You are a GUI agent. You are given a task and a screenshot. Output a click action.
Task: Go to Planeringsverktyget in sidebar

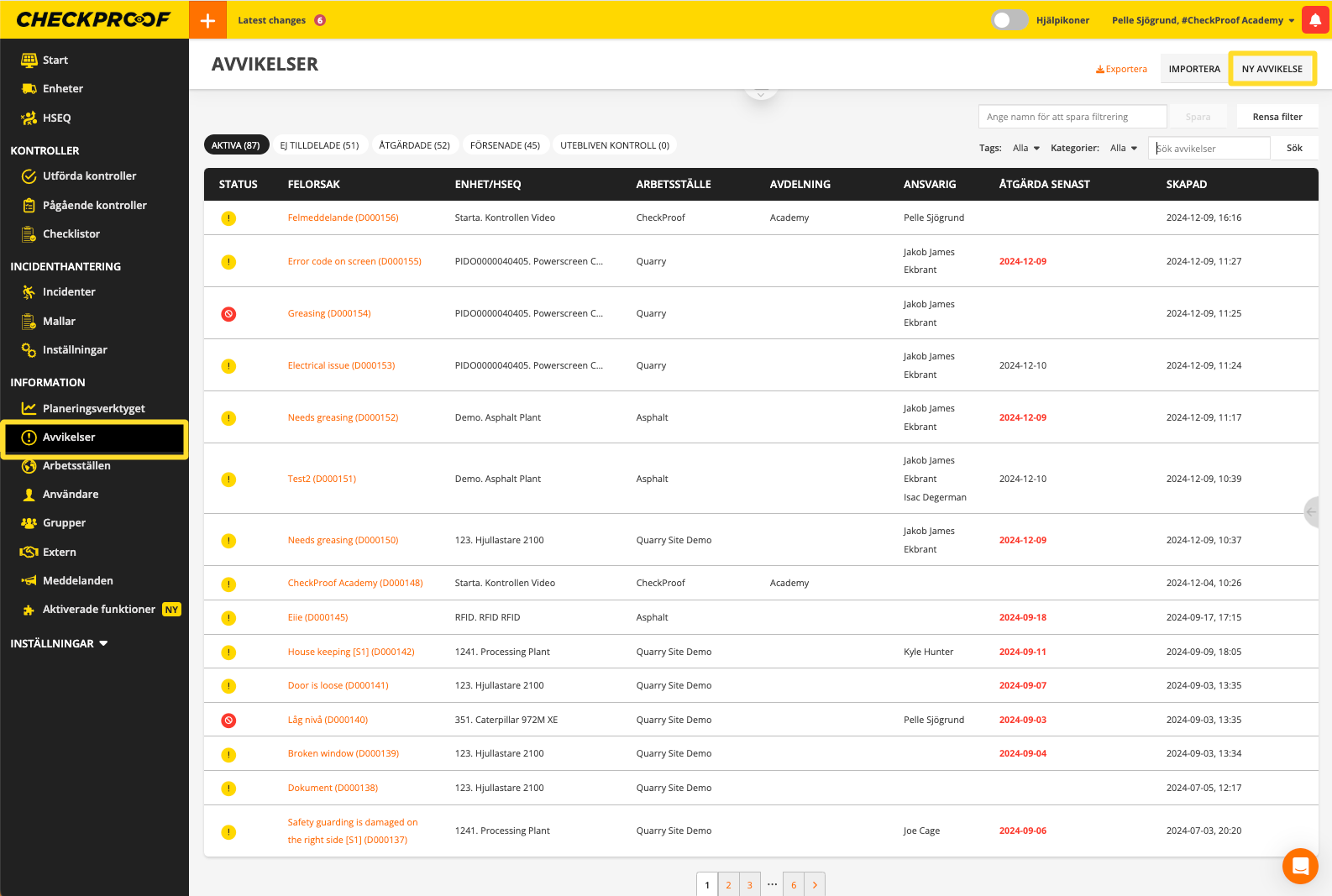point(93,409)
